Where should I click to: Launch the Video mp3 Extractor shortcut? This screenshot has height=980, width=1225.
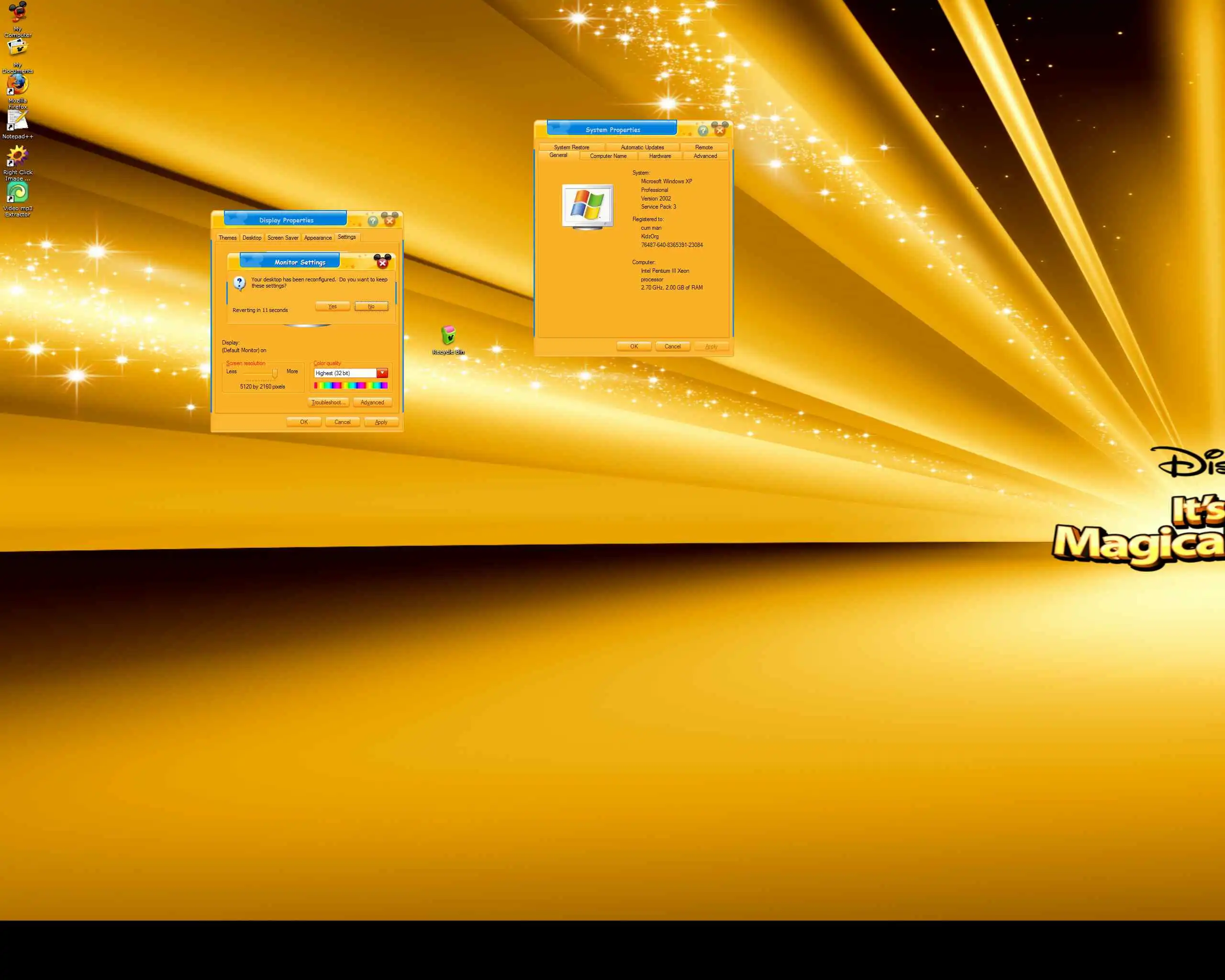pyautogui.click(x=18, y=192)
